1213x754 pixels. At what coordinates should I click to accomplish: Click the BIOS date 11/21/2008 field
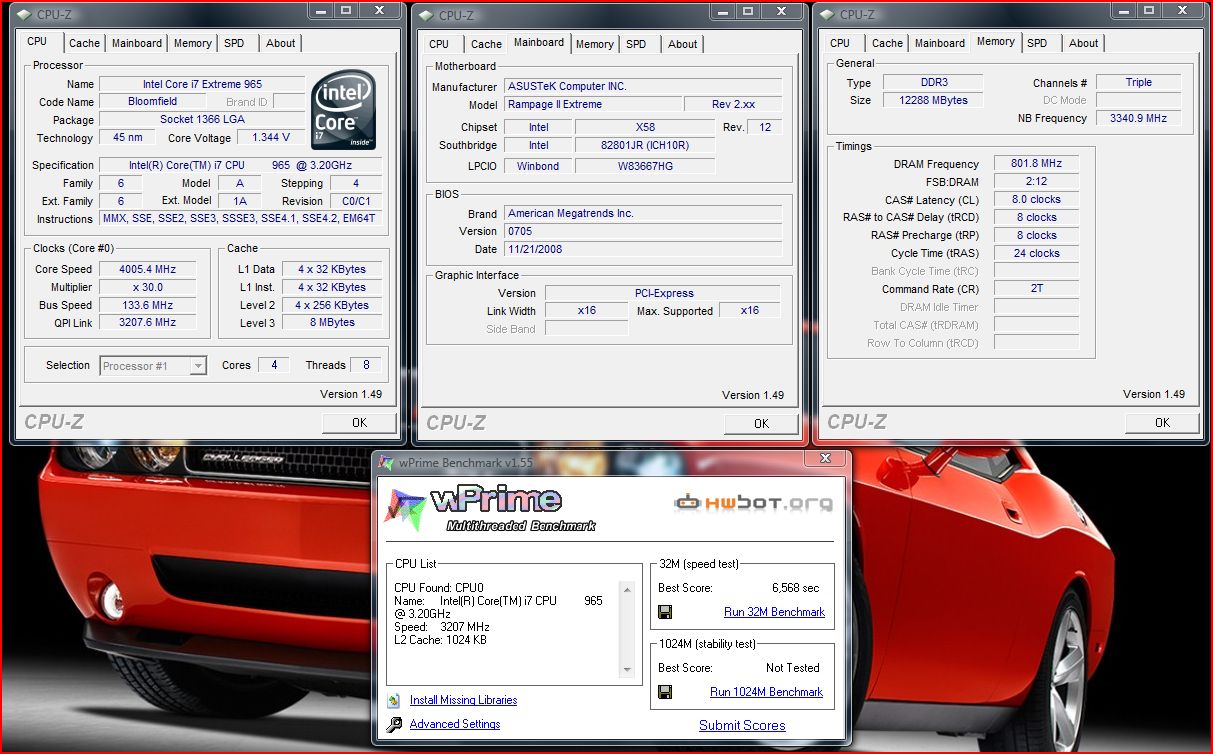[x=643, y=249]
